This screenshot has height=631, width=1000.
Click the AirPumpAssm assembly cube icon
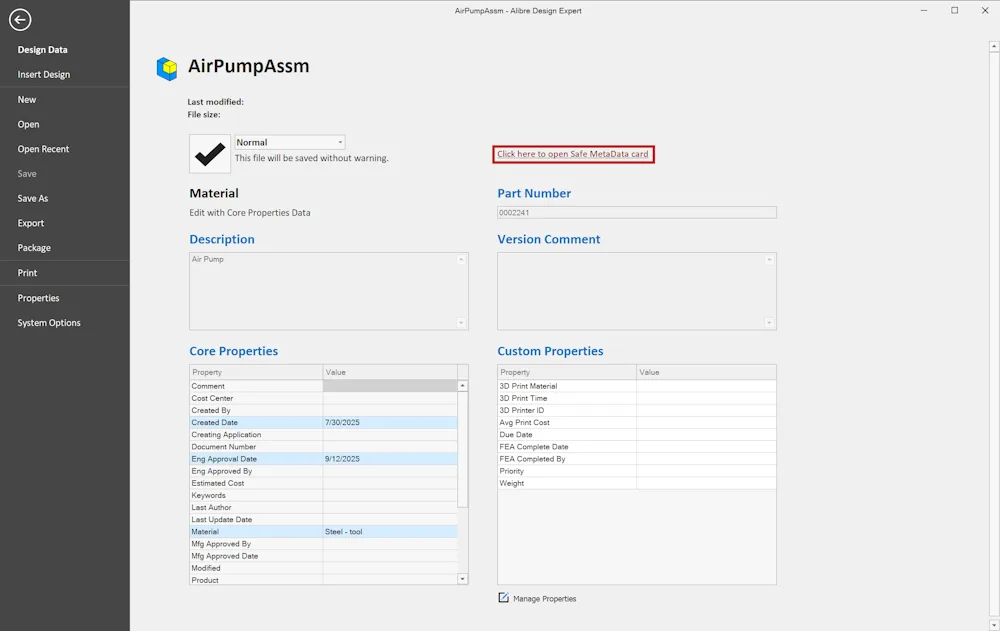pyautogui.click(x=167, y=68)
